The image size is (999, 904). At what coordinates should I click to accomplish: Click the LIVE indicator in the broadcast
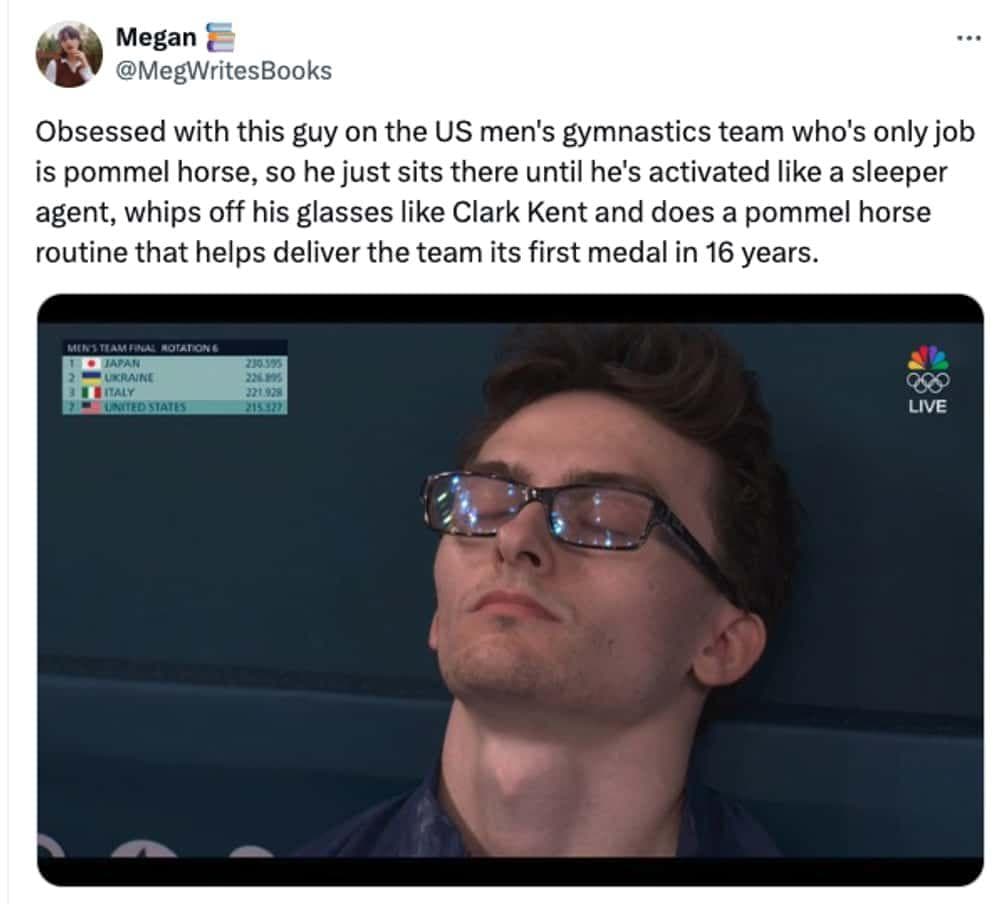pyautogui.click(x=927, y=406)
